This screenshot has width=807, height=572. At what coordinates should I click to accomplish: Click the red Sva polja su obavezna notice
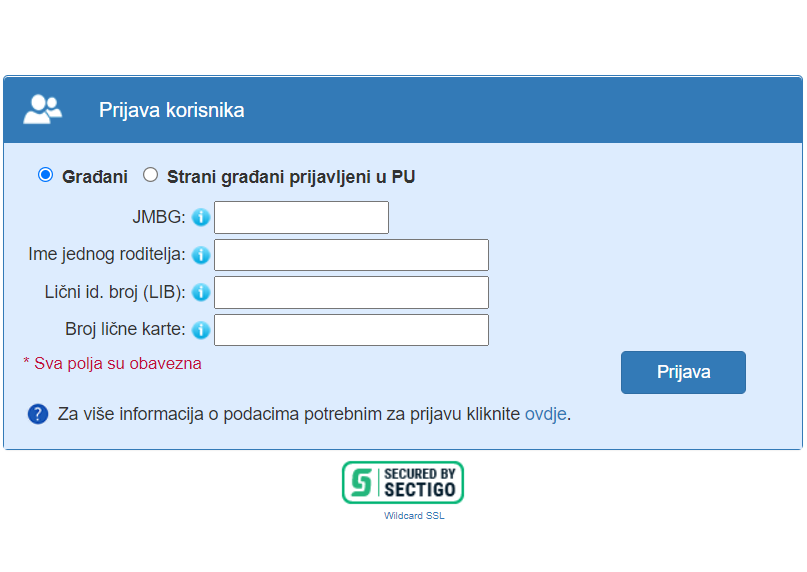click(x=112, y=363)
